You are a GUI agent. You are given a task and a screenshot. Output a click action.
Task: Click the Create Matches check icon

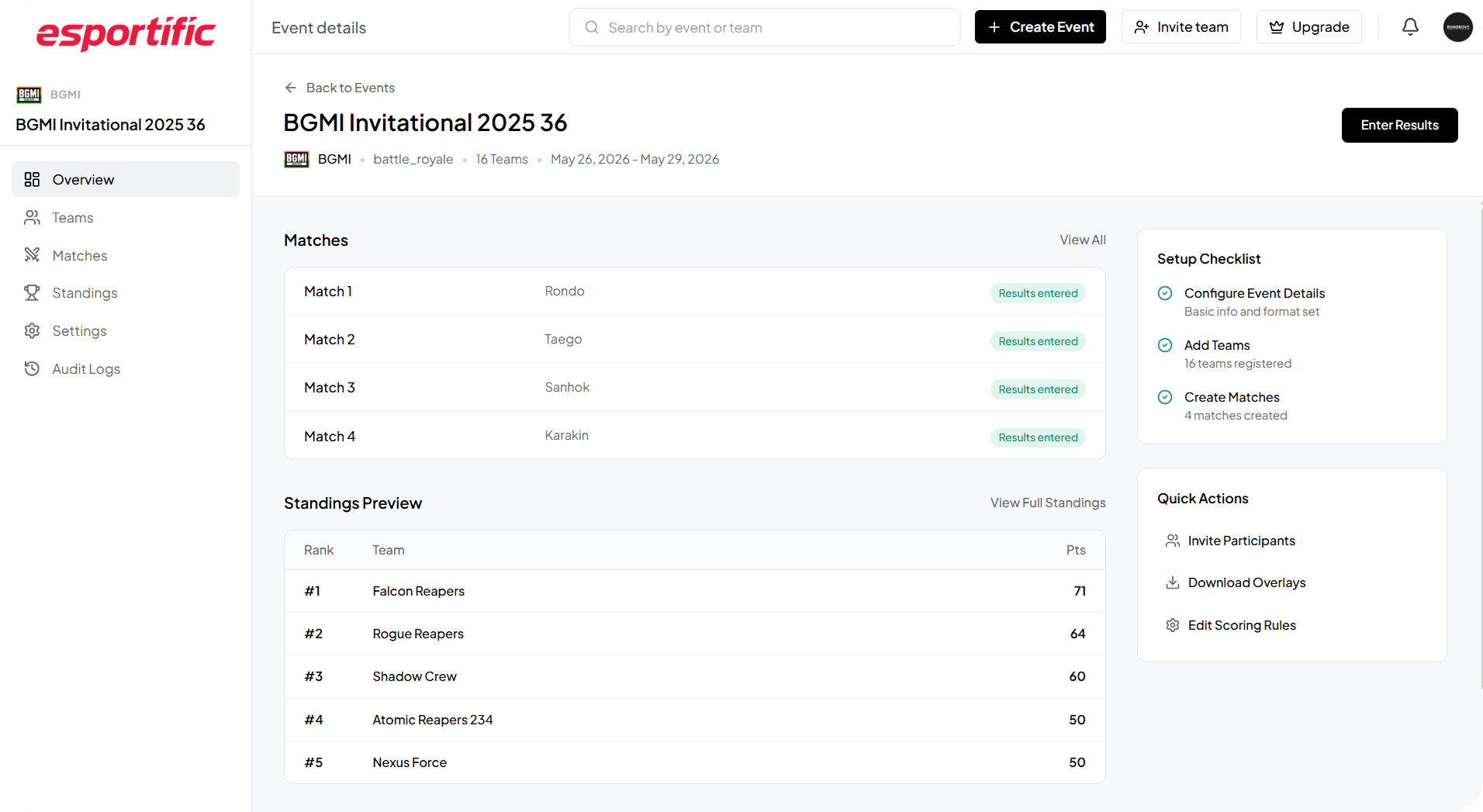coord(1165,397)
